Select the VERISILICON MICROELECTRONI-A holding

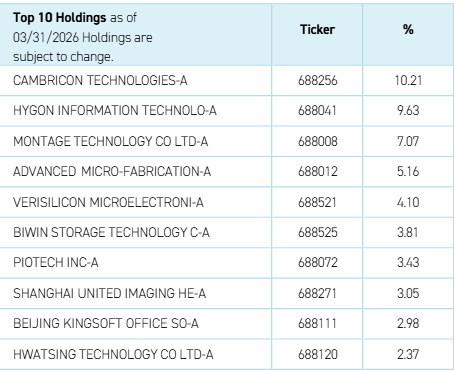point(108,202)
